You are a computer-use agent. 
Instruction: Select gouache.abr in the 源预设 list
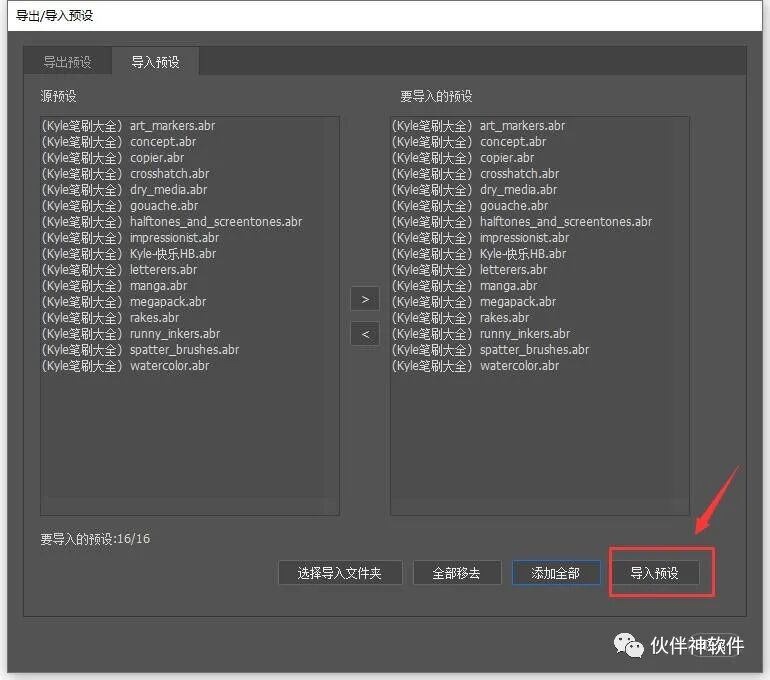[120, 206]
